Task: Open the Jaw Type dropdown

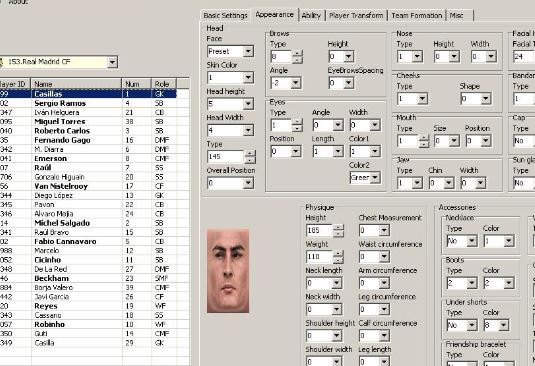Action: (x=417, y=183)
